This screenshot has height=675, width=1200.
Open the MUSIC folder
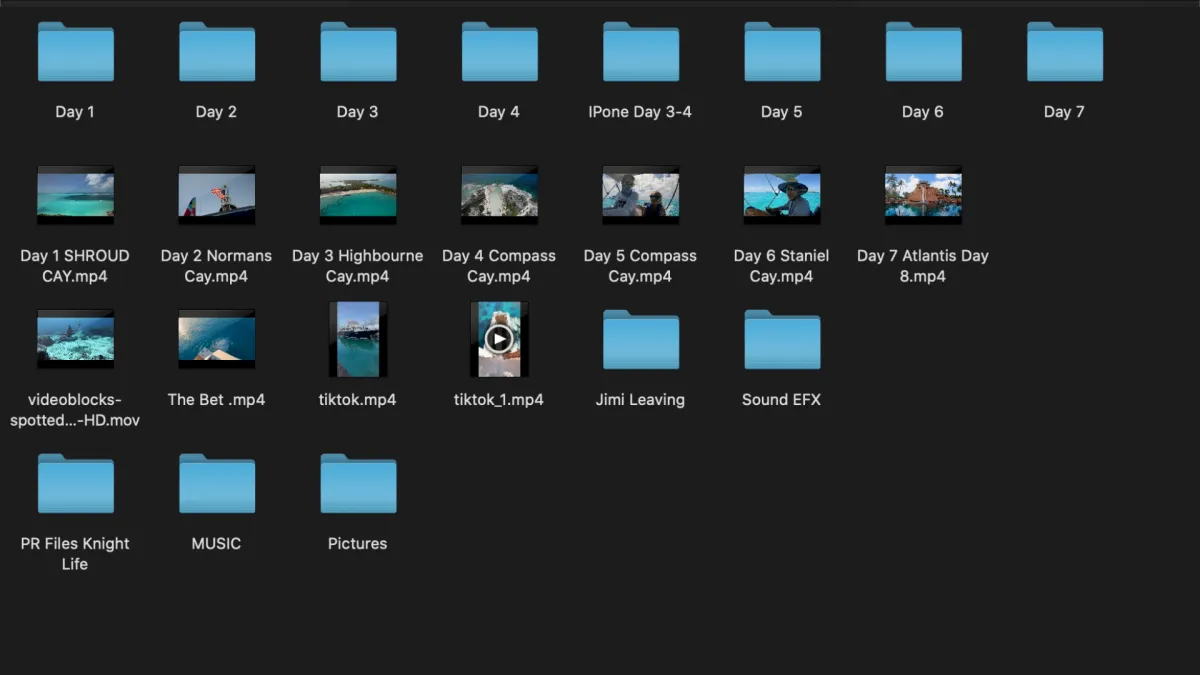pyautogui.click(x=216, y=484)
